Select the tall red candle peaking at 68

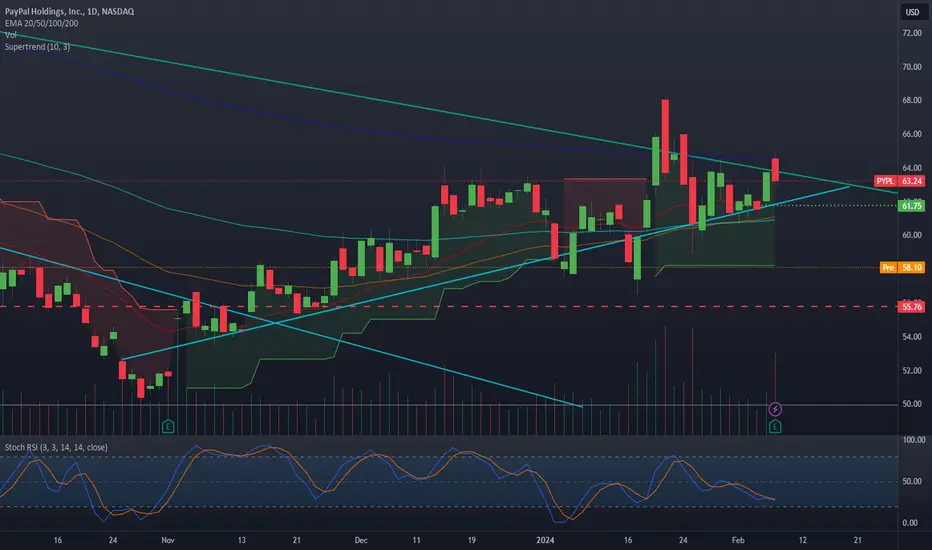click(x=665, y=136)
